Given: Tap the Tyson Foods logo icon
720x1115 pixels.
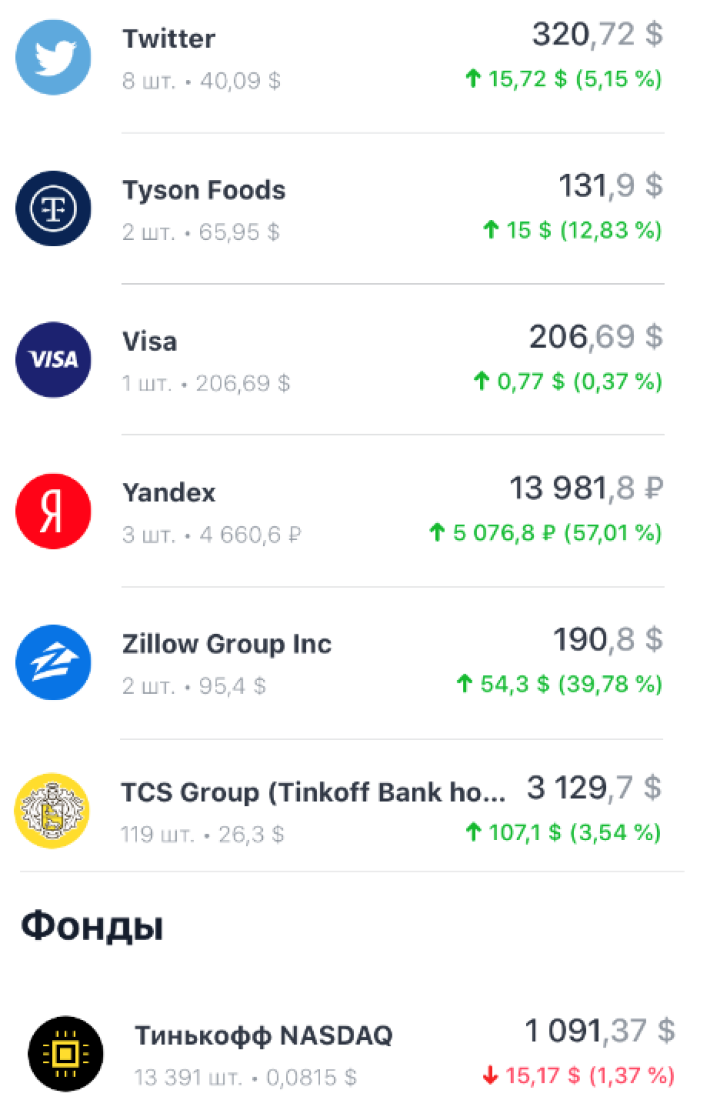Looking at the screenshot, I should [53, 208].
